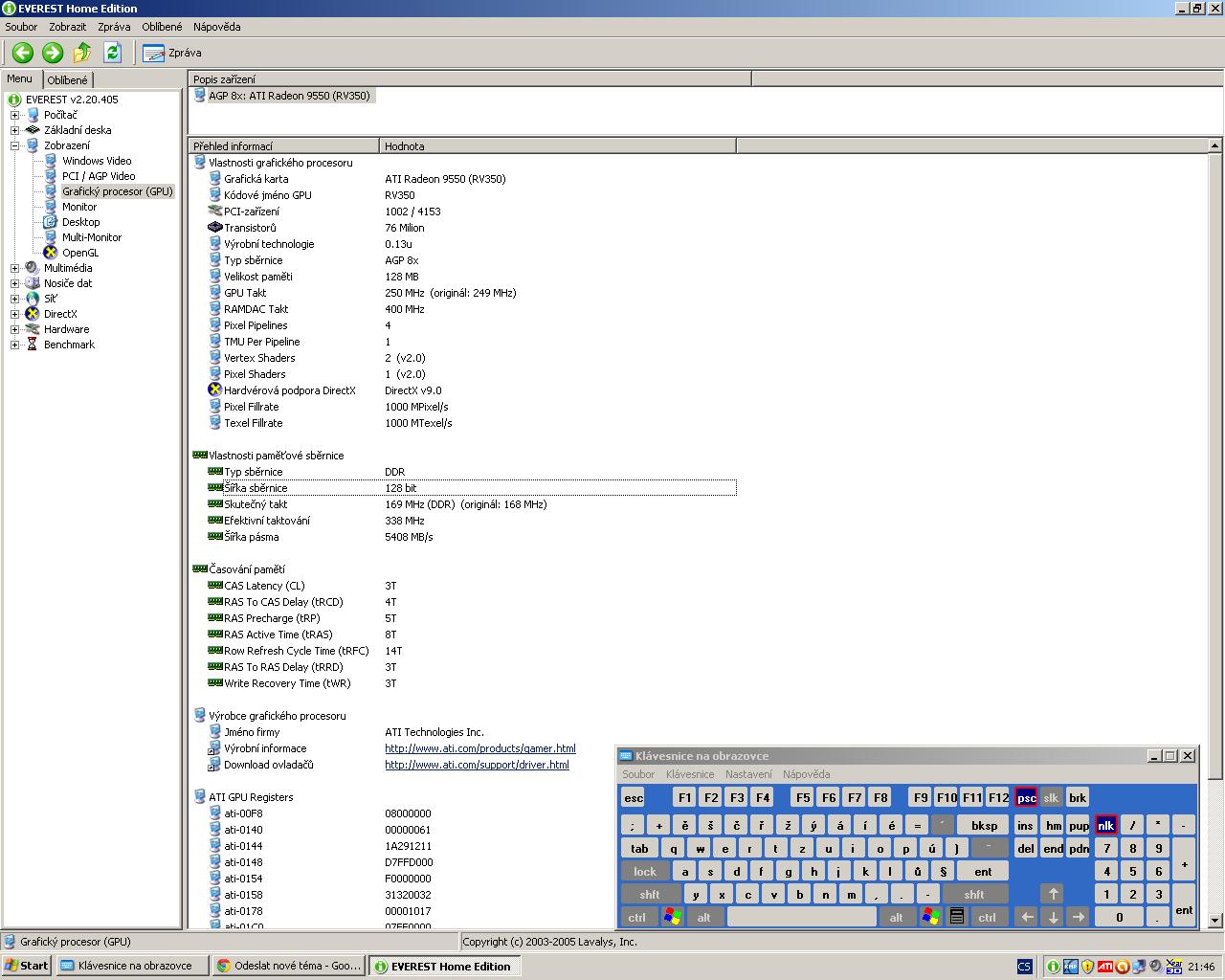Select the OpenGL icon in tree
Screen dimensions: 1225x980
tap(51, 253)
